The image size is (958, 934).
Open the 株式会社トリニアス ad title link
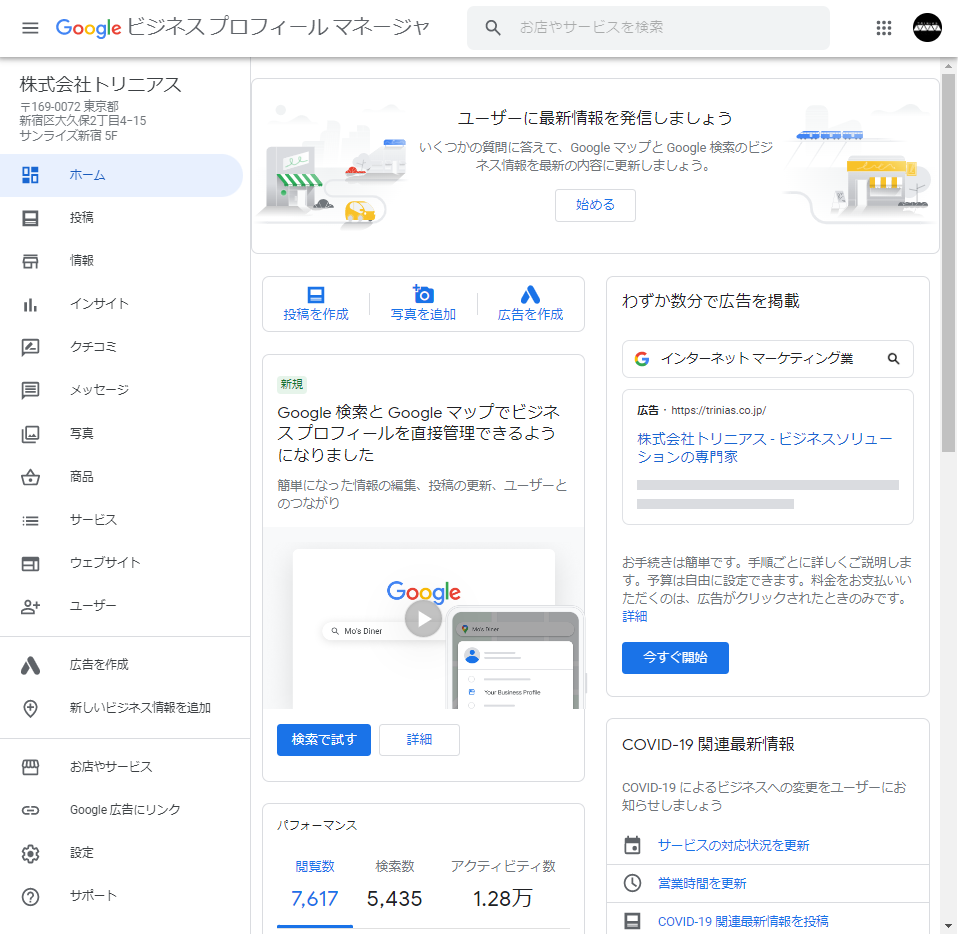click(x=764, y=448)
